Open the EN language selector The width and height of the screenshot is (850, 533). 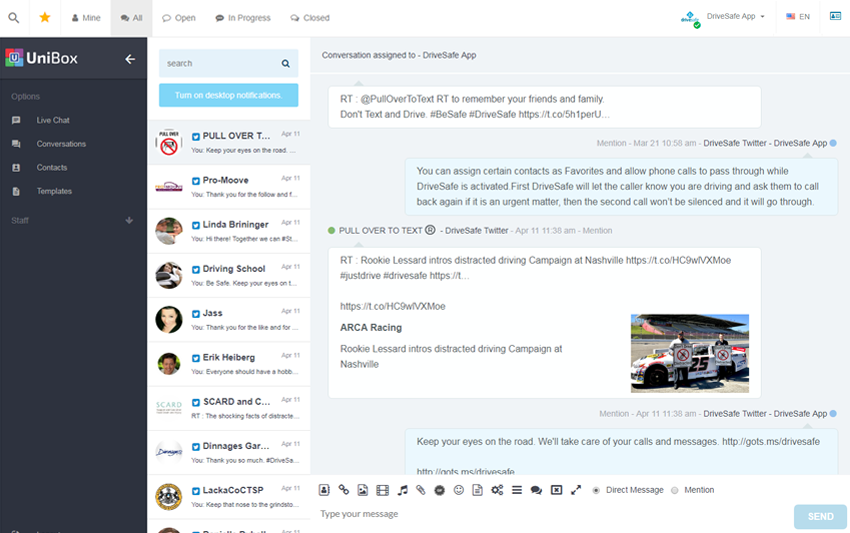point(798,17)
